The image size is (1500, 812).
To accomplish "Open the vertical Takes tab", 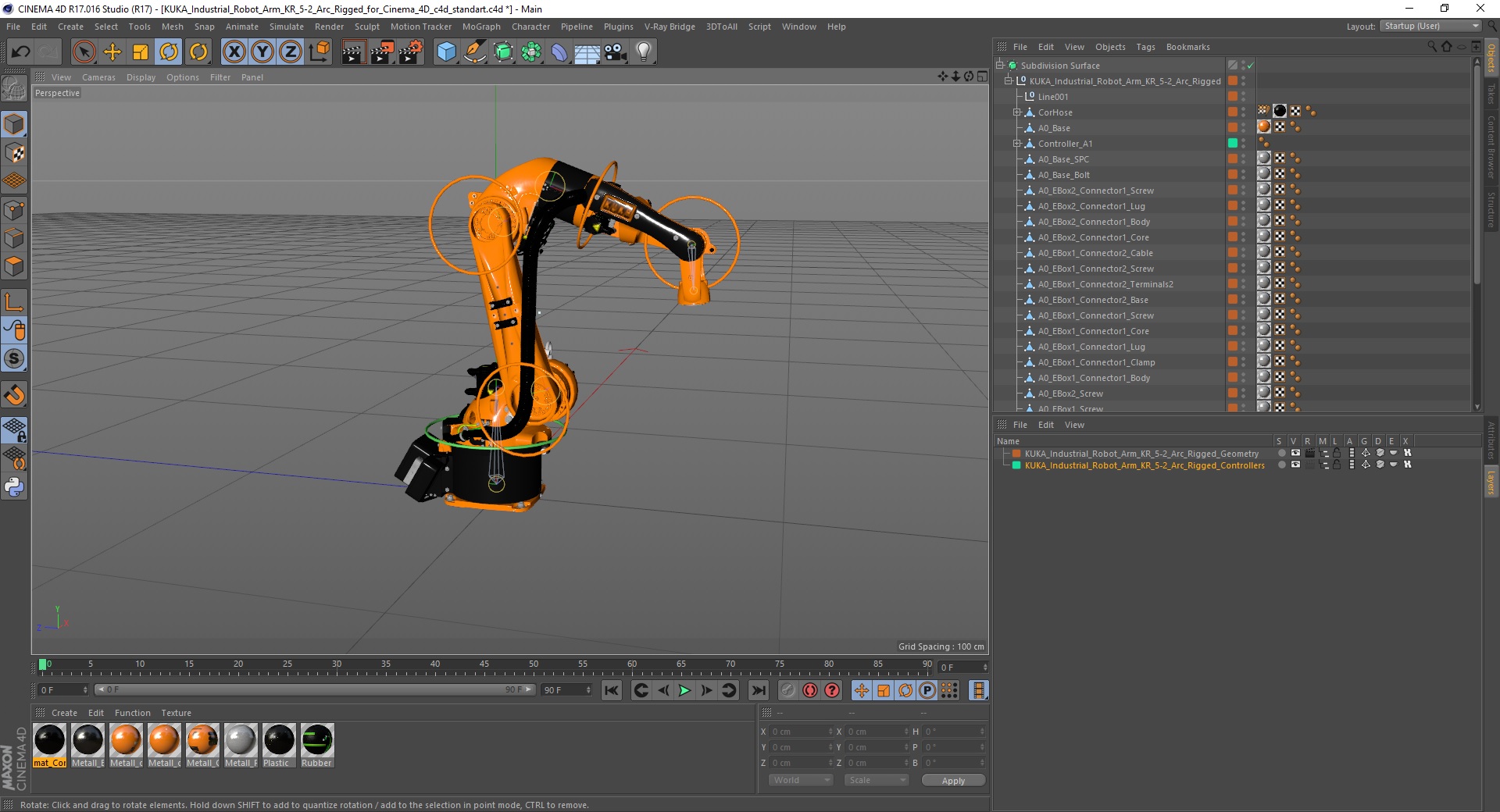I will pos(1491,94).
